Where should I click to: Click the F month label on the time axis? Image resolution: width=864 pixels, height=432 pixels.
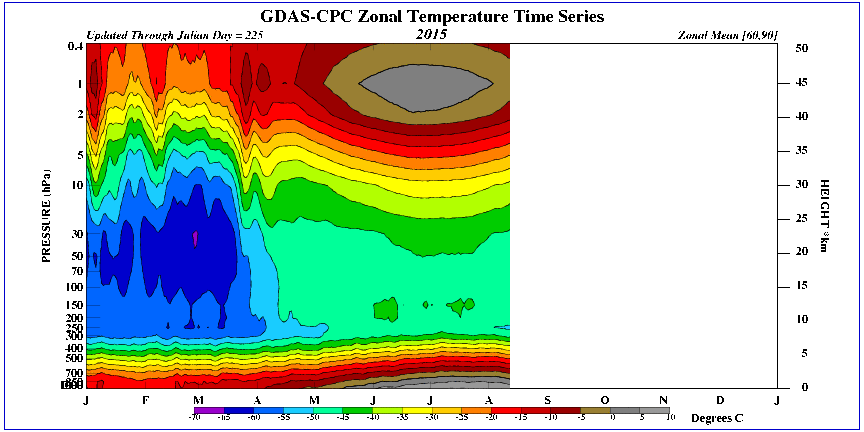[145, 399]
